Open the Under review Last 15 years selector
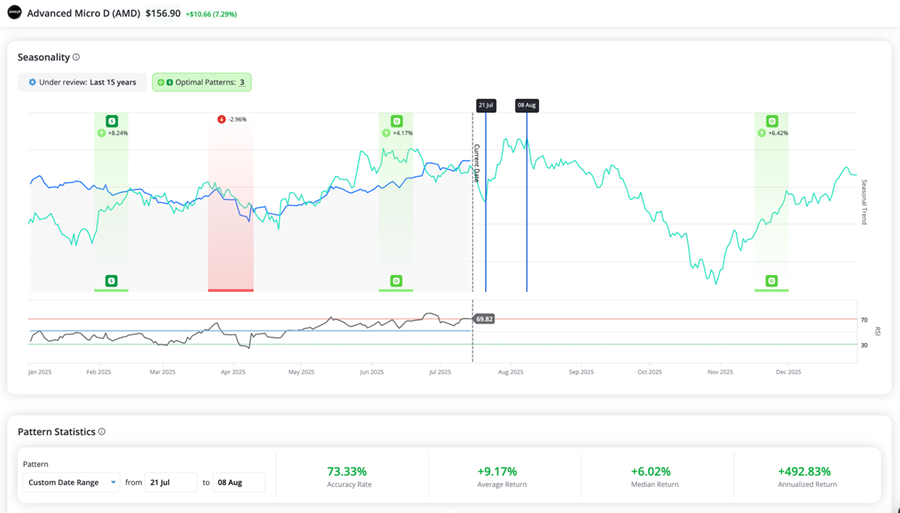This screenshot has width=900, height=513. pos(82,82)
